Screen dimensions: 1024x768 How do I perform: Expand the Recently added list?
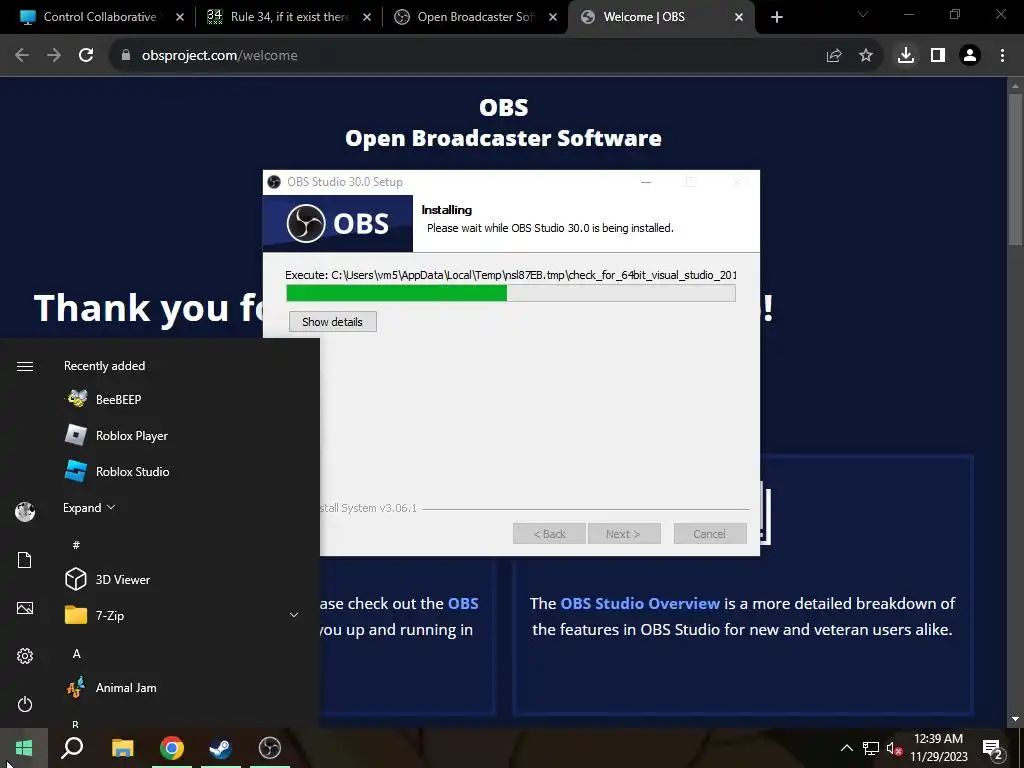89,507
